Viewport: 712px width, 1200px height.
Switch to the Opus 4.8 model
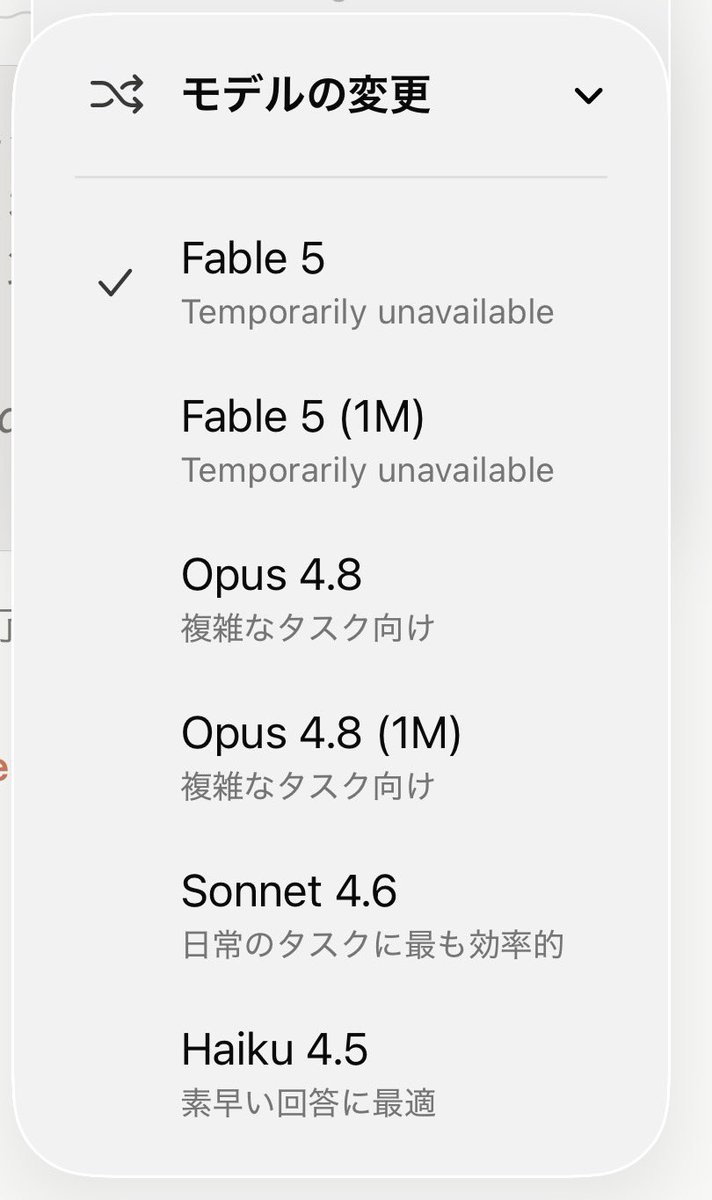coord(340,600)
